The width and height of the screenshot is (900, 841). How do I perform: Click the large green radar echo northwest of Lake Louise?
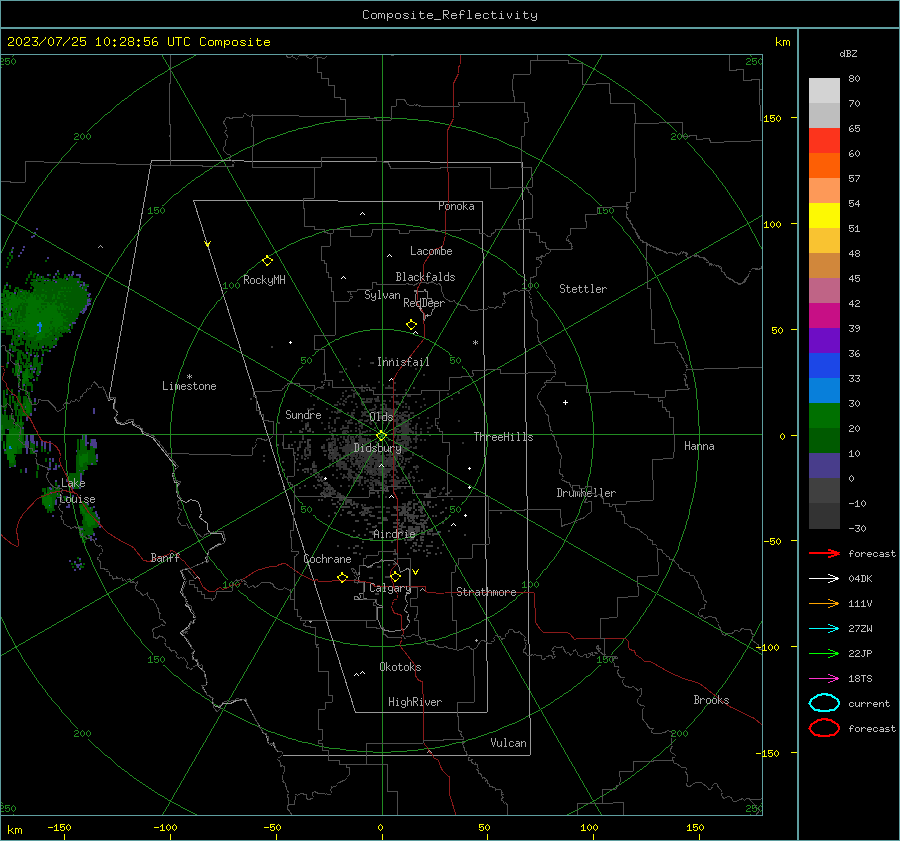coord(43,310)
